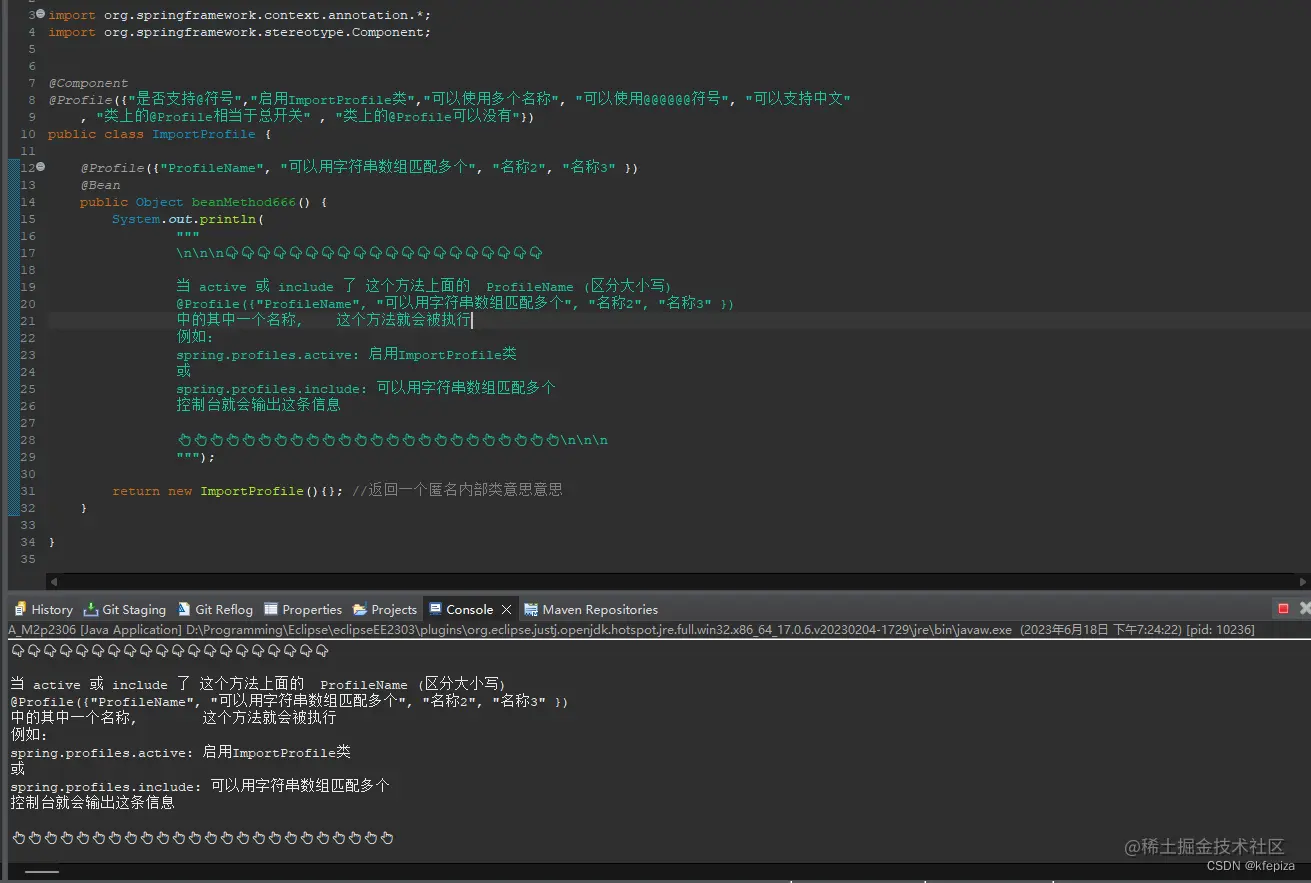This screenshot has width=1311, height=883.
Task: Click the console process path line with javaw.exe
Action: pos(631,630)
